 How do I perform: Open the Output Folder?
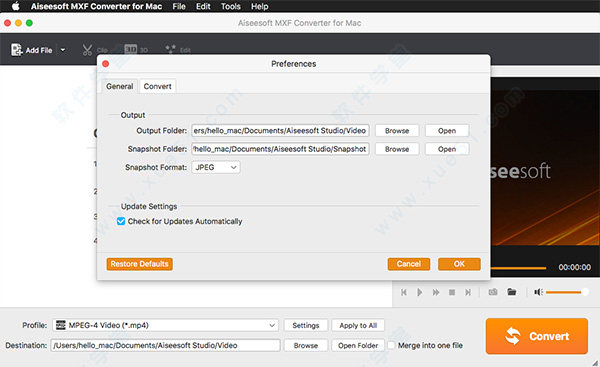tap(447, 130)
